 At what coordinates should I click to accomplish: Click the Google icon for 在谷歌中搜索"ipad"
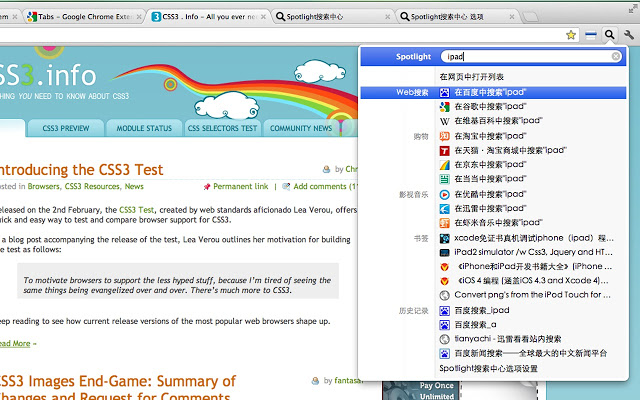coord(444,107)
